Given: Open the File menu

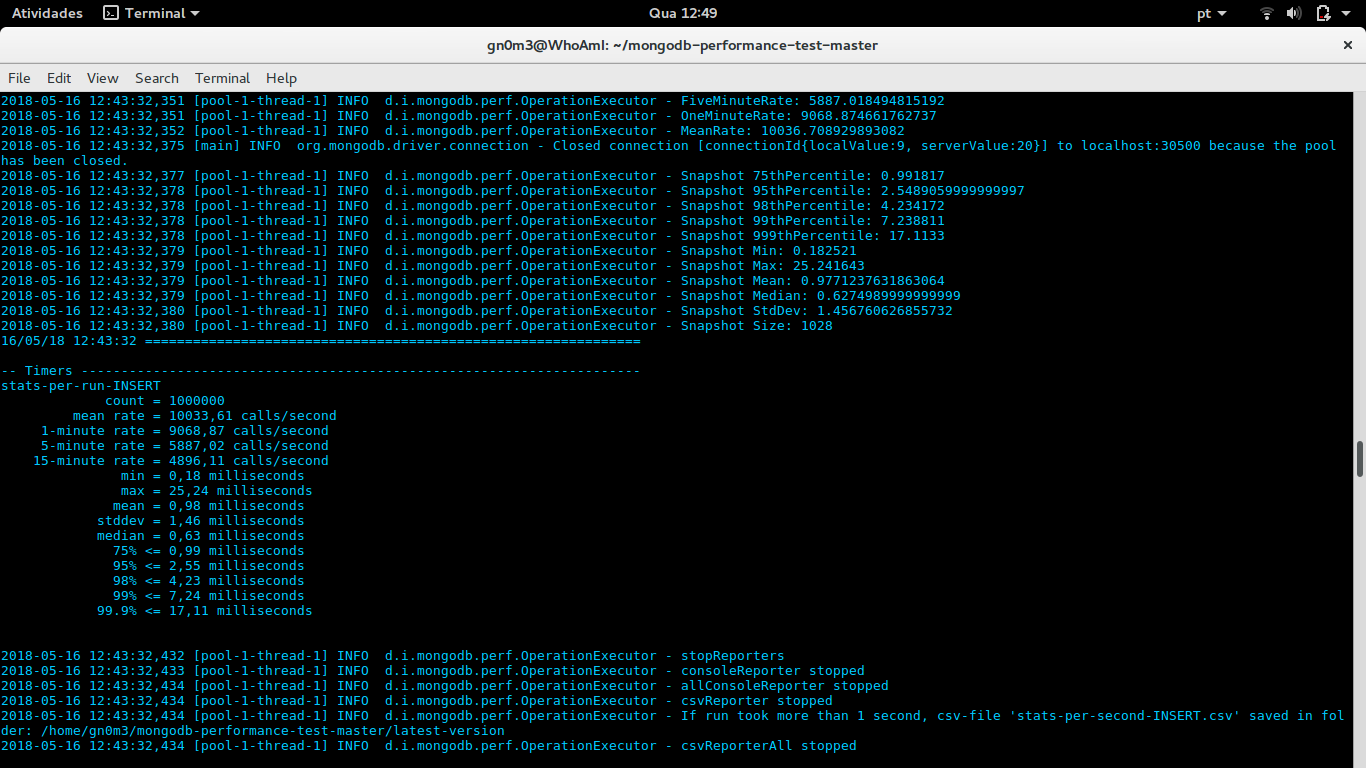Looking at the screenshot, I should [x=19, y=78].
